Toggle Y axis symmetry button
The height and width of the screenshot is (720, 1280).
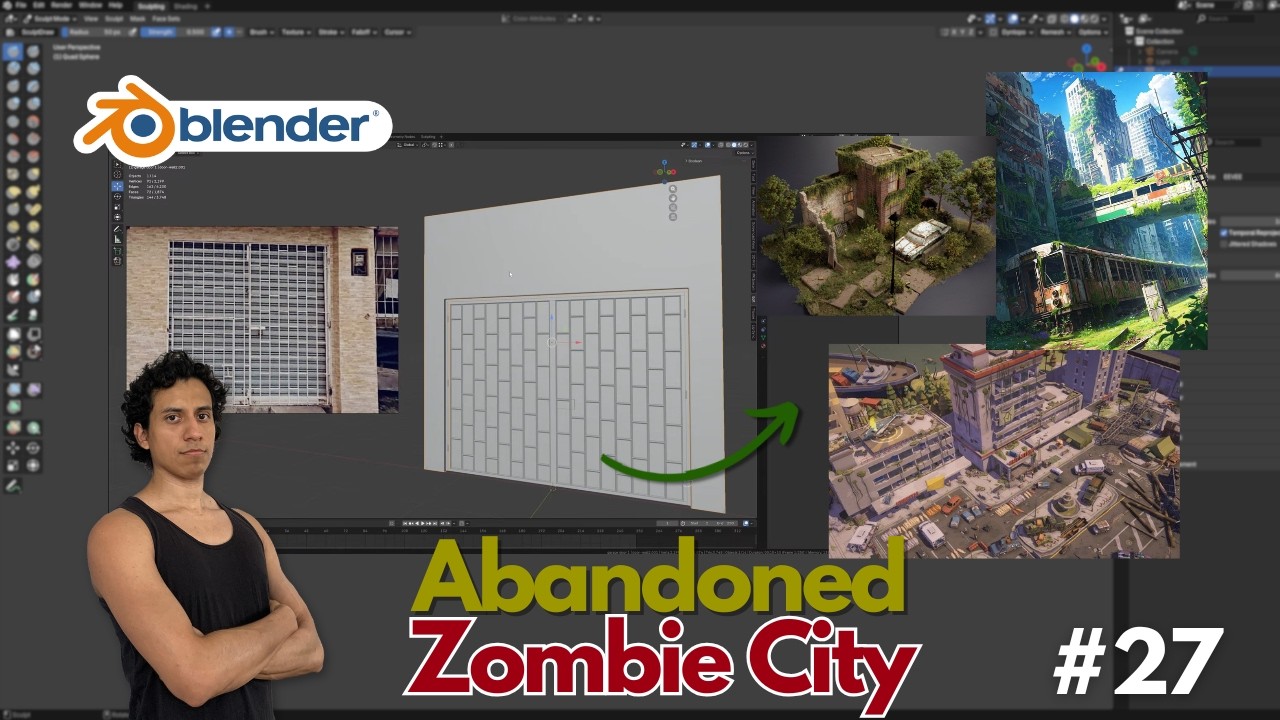[x=962, y=32]
